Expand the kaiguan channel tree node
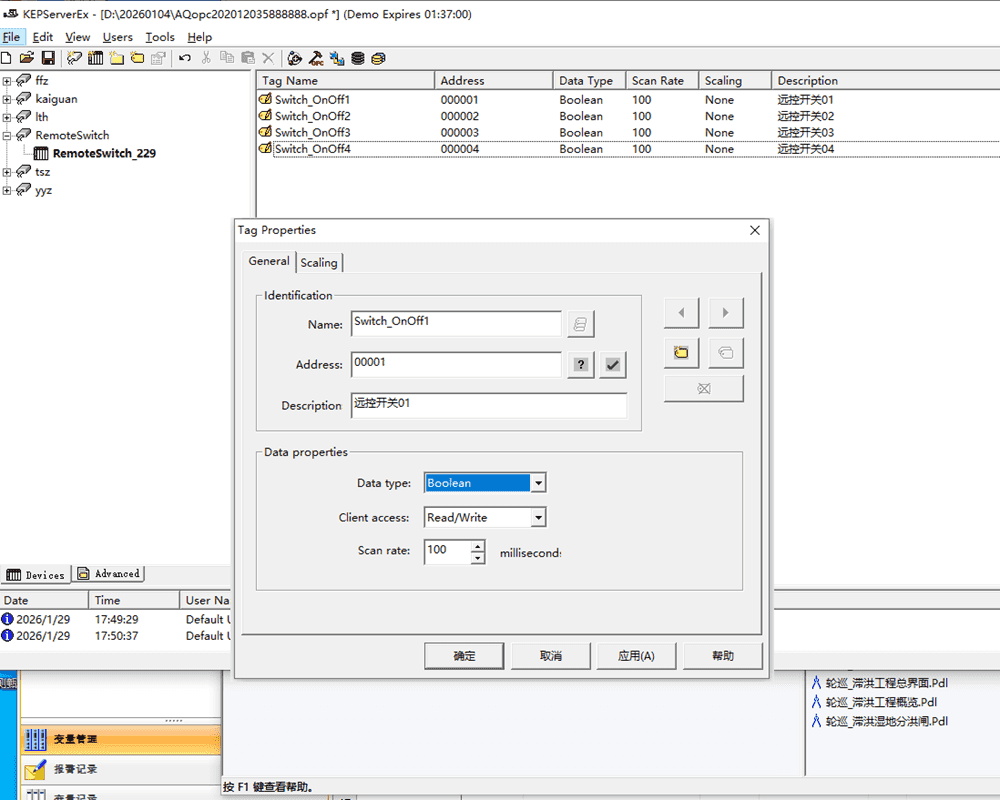The height and width of the screenshot is (800, 1000). click(7, 99)
